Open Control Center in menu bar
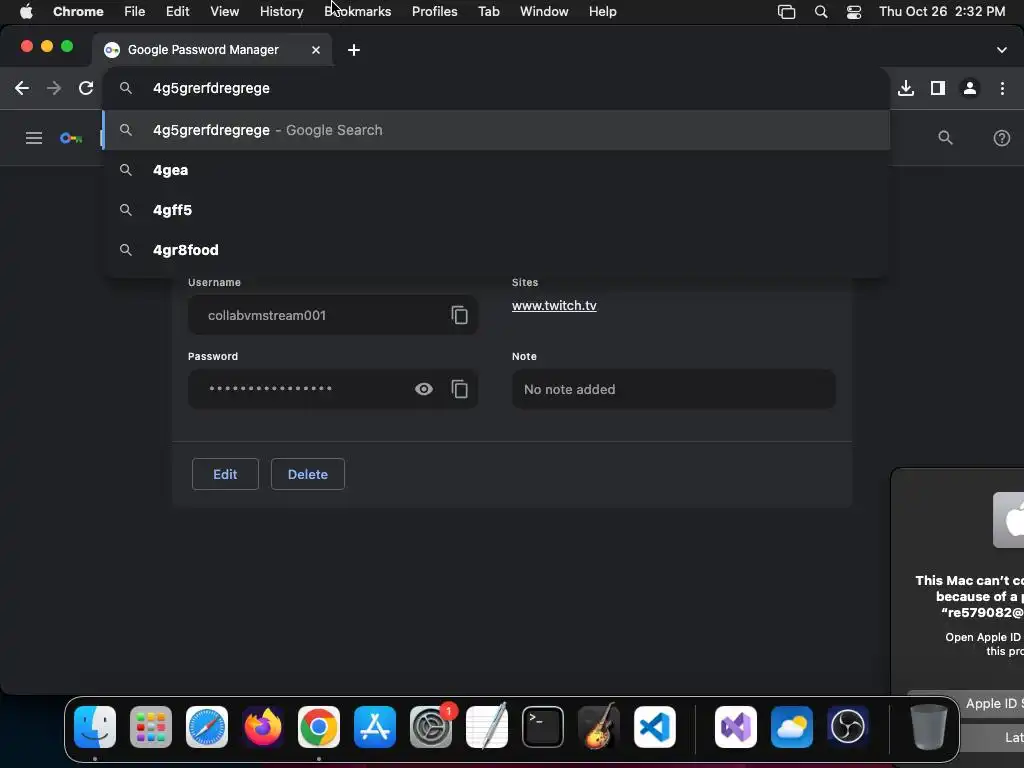This screenshot has height=768, width=1024. [854, 11]
